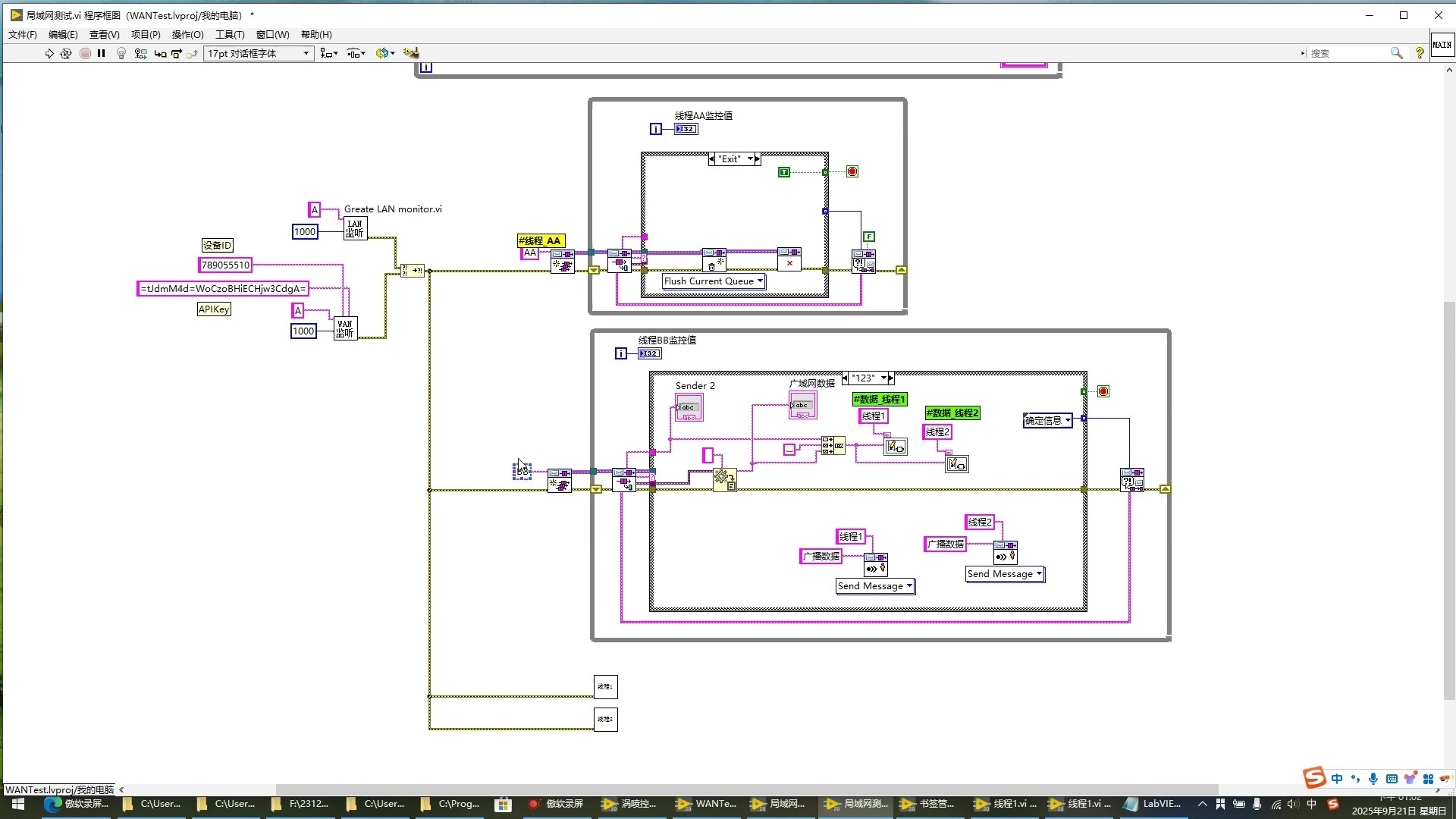Open the 17pt font dropdown
This screenshot has width=1456, height=819.
259,53
